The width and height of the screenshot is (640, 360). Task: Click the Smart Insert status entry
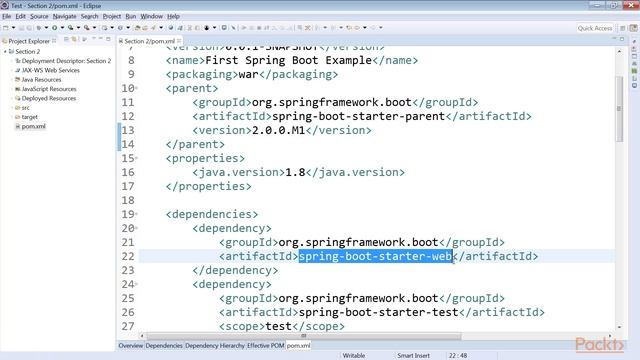coord(413,356)
